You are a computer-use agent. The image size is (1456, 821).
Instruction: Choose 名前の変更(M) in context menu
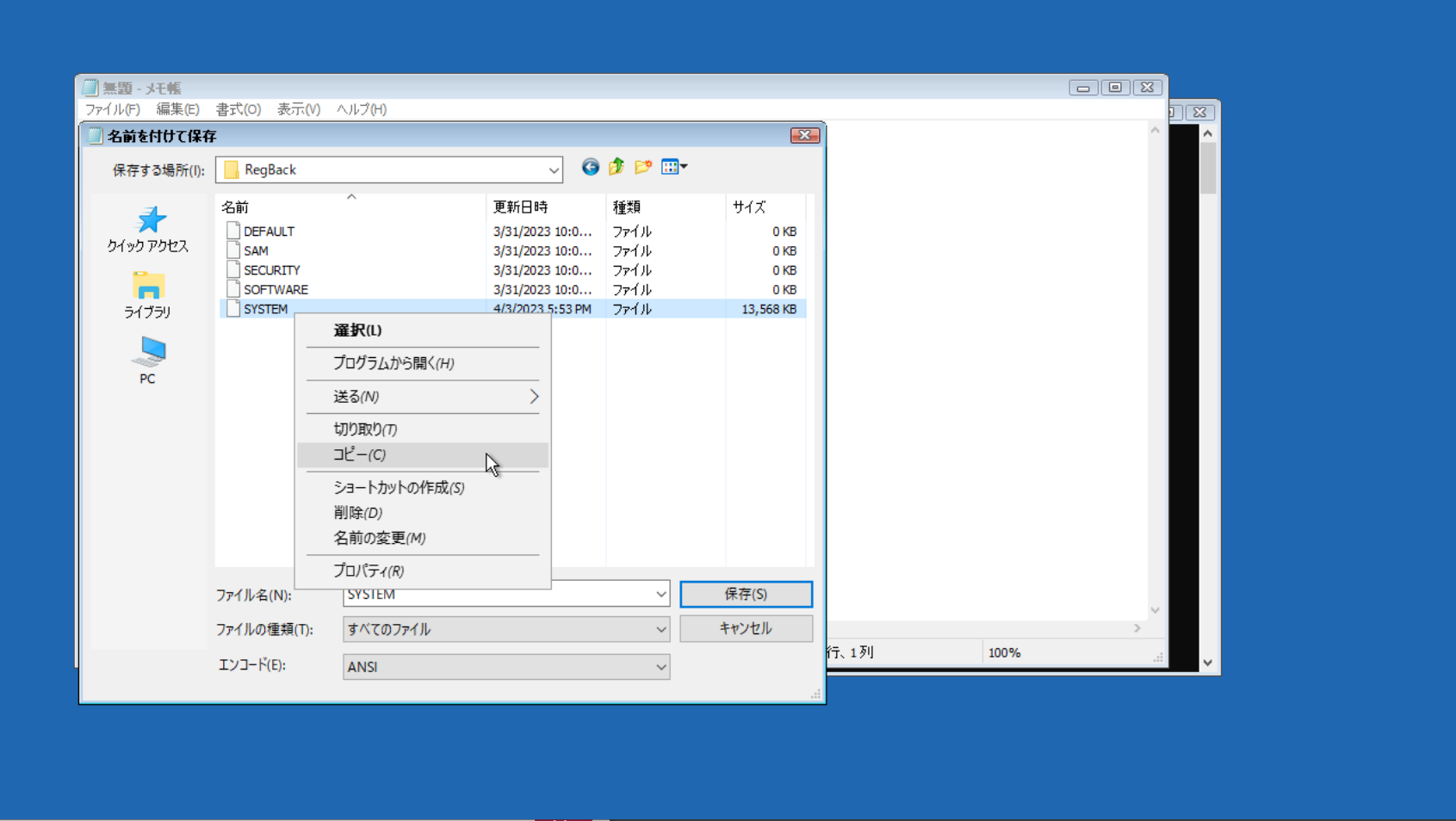(x=423, y=538)
